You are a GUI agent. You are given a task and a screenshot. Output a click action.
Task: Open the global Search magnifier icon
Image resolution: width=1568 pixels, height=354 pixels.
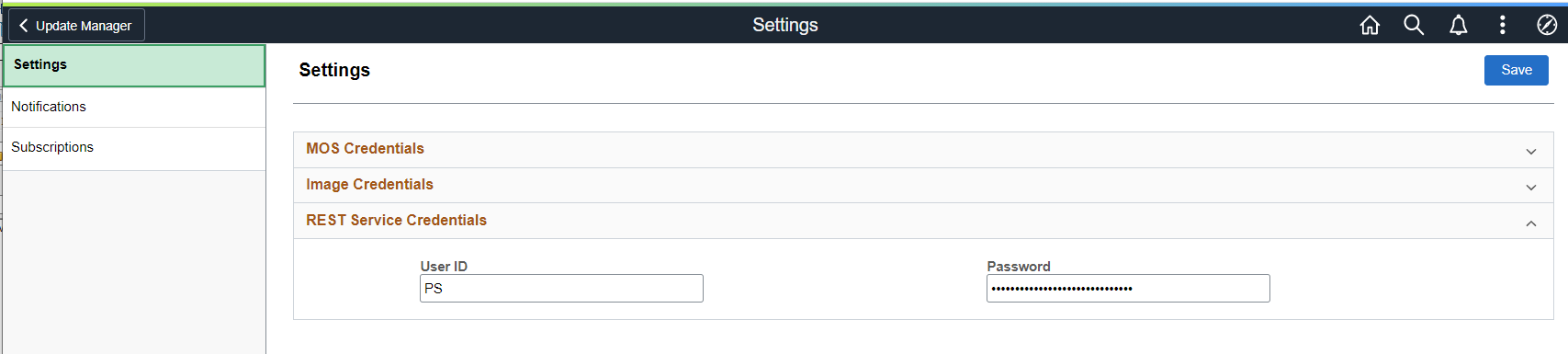click(x=1414, y=26)
